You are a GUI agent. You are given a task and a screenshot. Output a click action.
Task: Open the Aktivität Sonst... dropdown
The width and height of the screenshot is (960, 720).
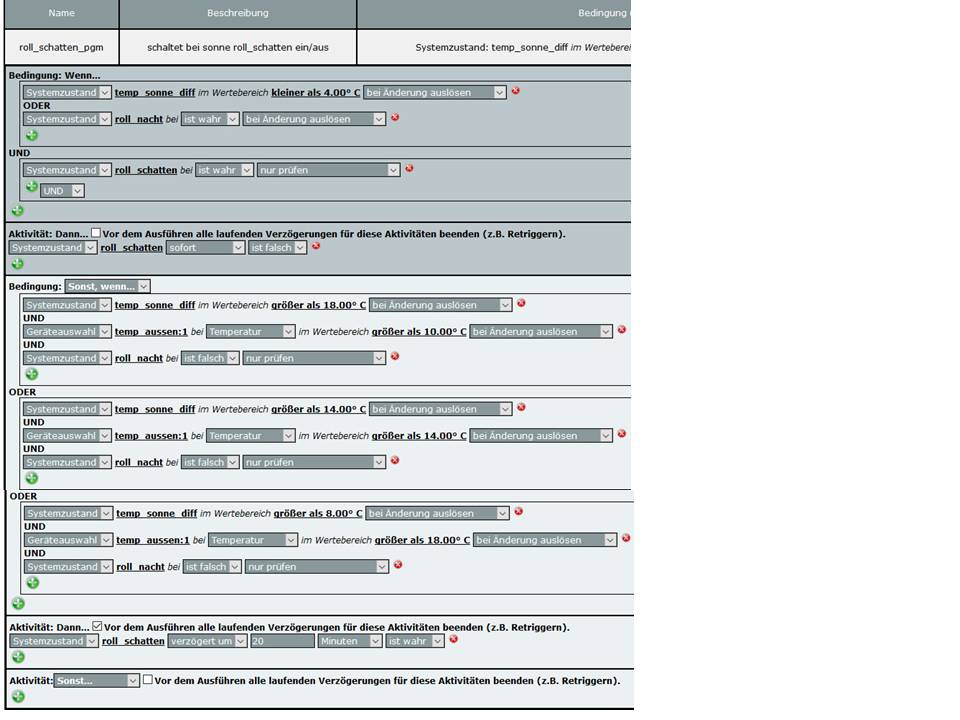pyautogui.click(x=97, y=680)
